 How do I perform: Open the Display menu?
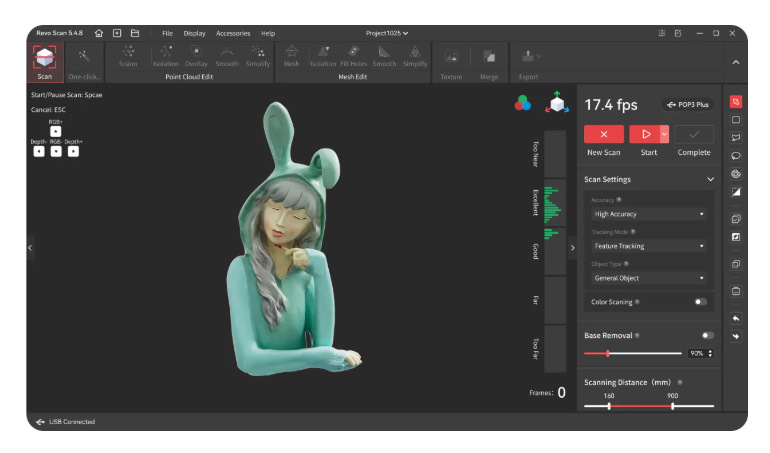(194, 33)
